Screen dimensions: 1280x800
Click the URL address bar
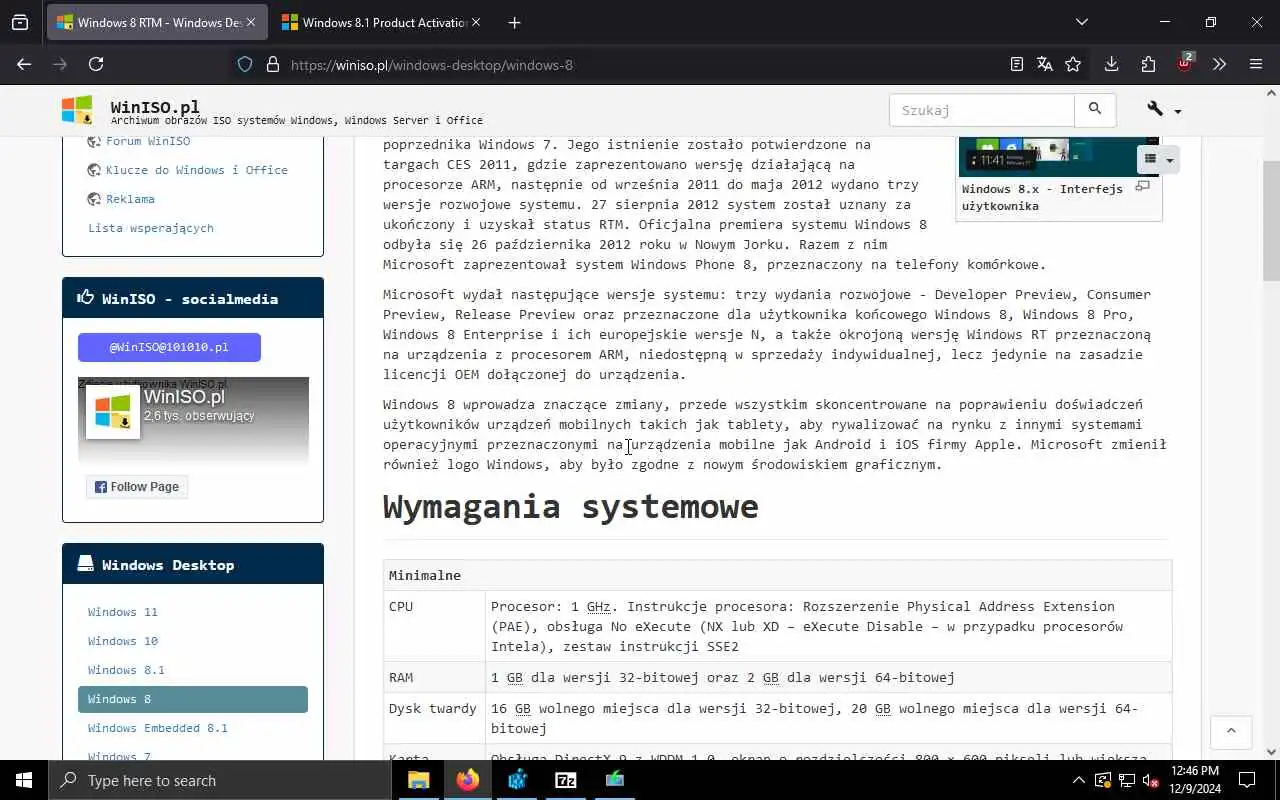tap(640, 64)
